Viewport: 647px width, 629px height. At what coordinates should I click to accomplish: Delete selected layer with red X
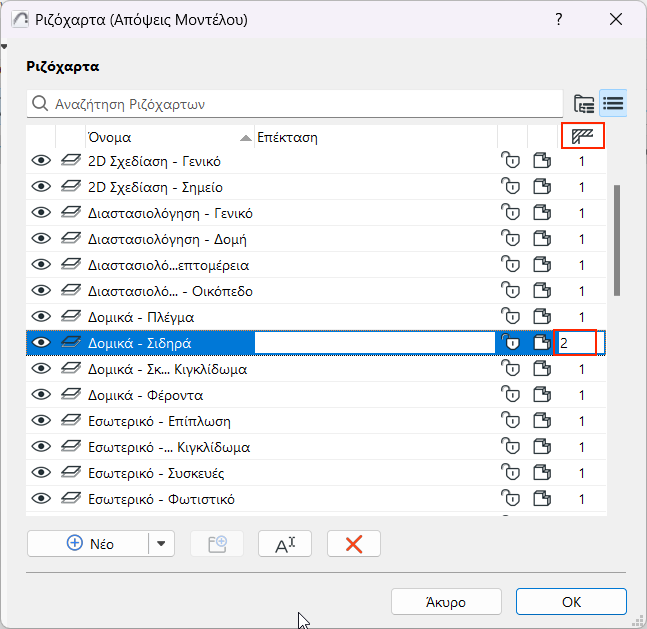point(353,543)
